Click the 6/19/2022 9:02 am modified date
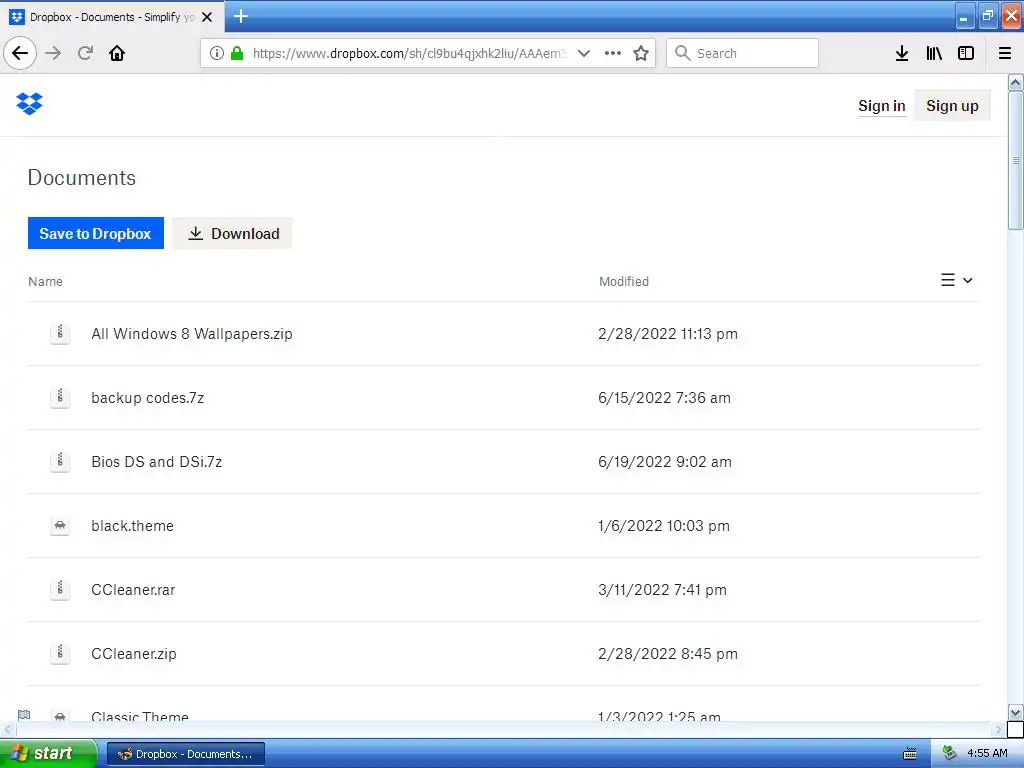Viewport: 1024px width, 768px height. click(665, 462)
